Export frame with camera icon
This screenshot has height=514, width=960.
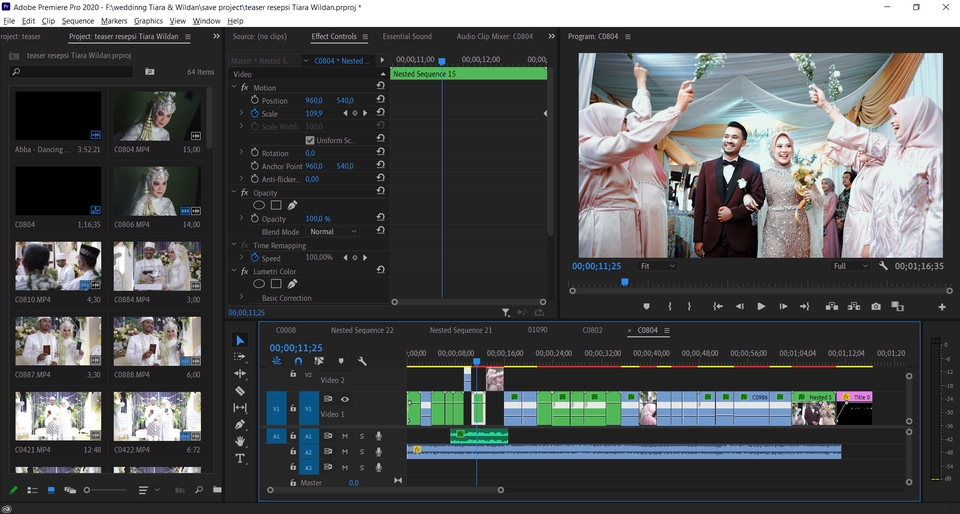876,307
